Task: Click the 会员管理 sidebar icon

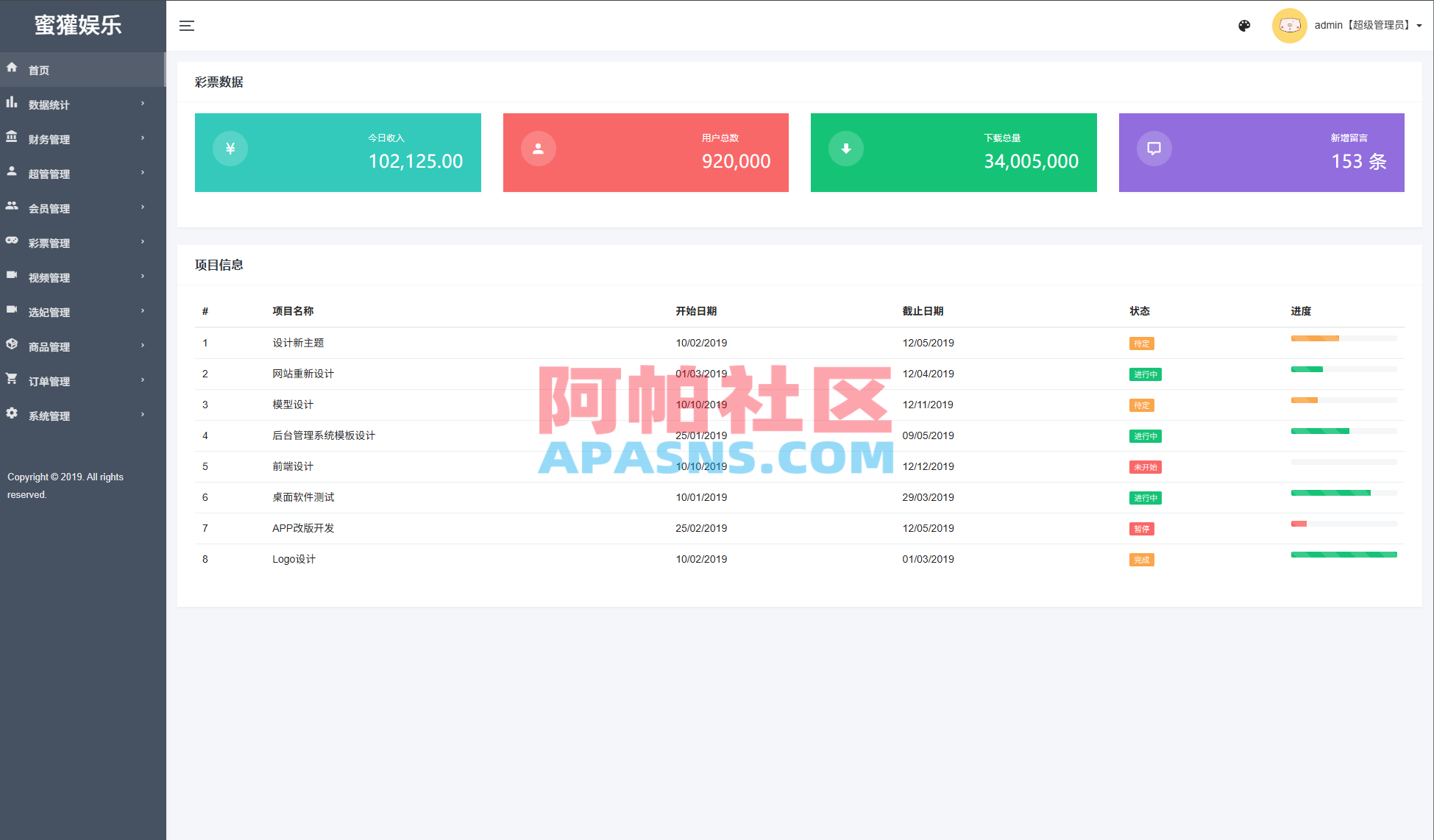Action: tap(12, 207)
